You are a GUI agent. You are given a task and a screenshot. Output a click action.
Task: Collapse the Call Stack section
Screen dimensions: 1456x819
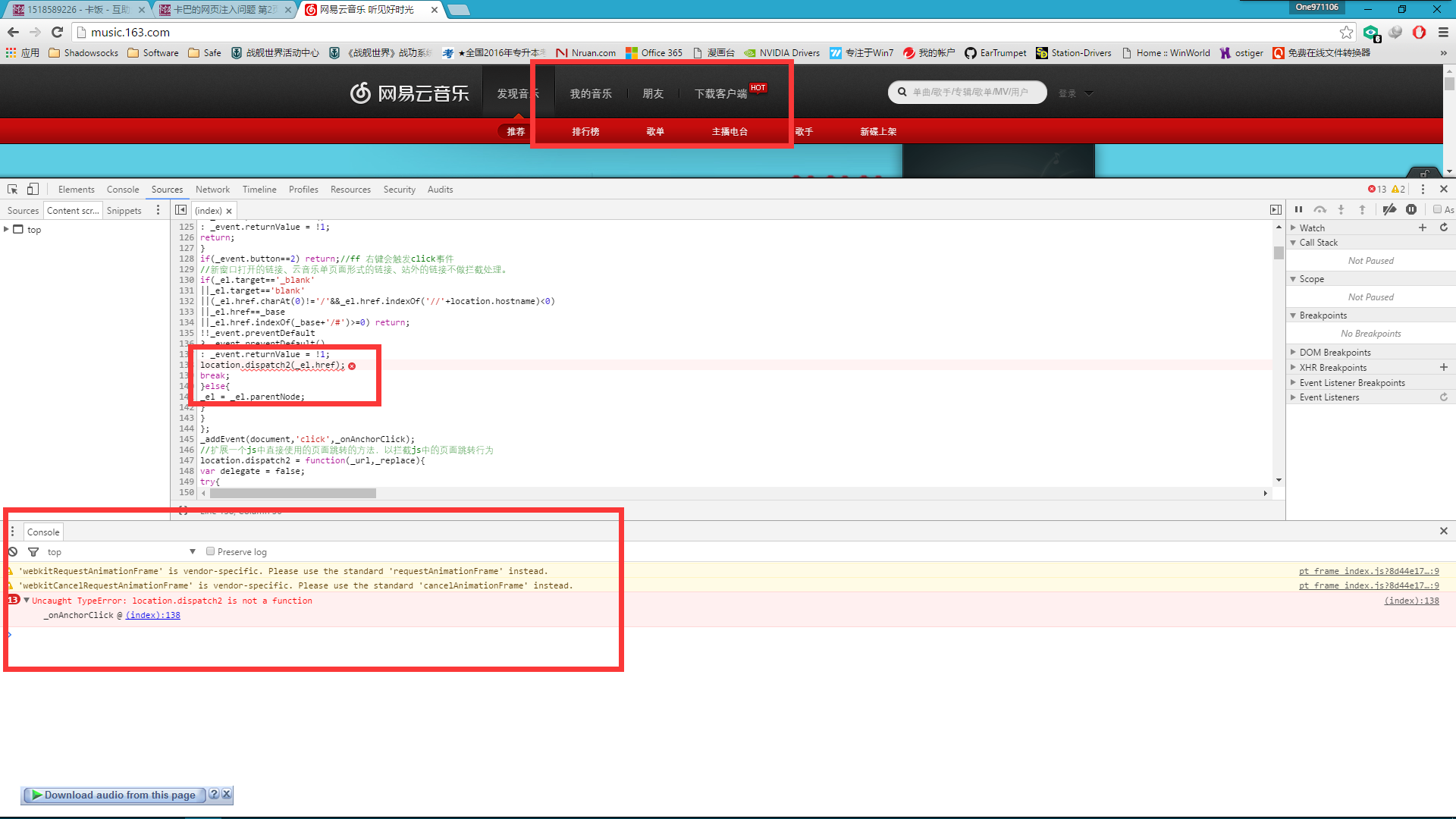coord(1293,243)
